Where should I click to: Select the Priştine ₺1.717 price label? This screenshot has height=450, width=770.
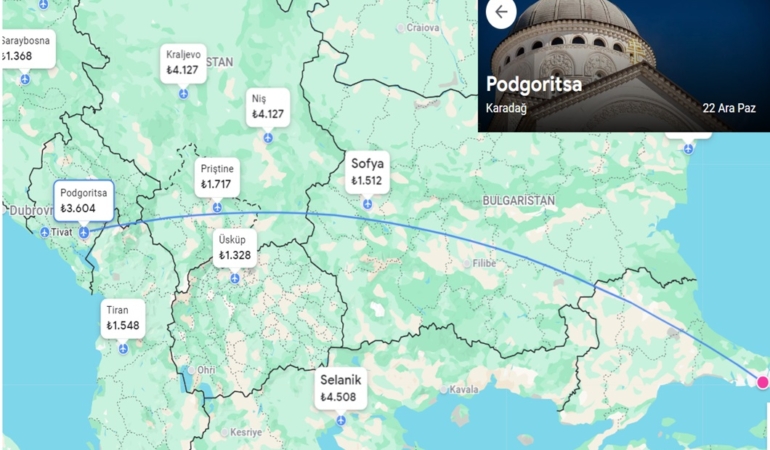[x=217, y=177]
